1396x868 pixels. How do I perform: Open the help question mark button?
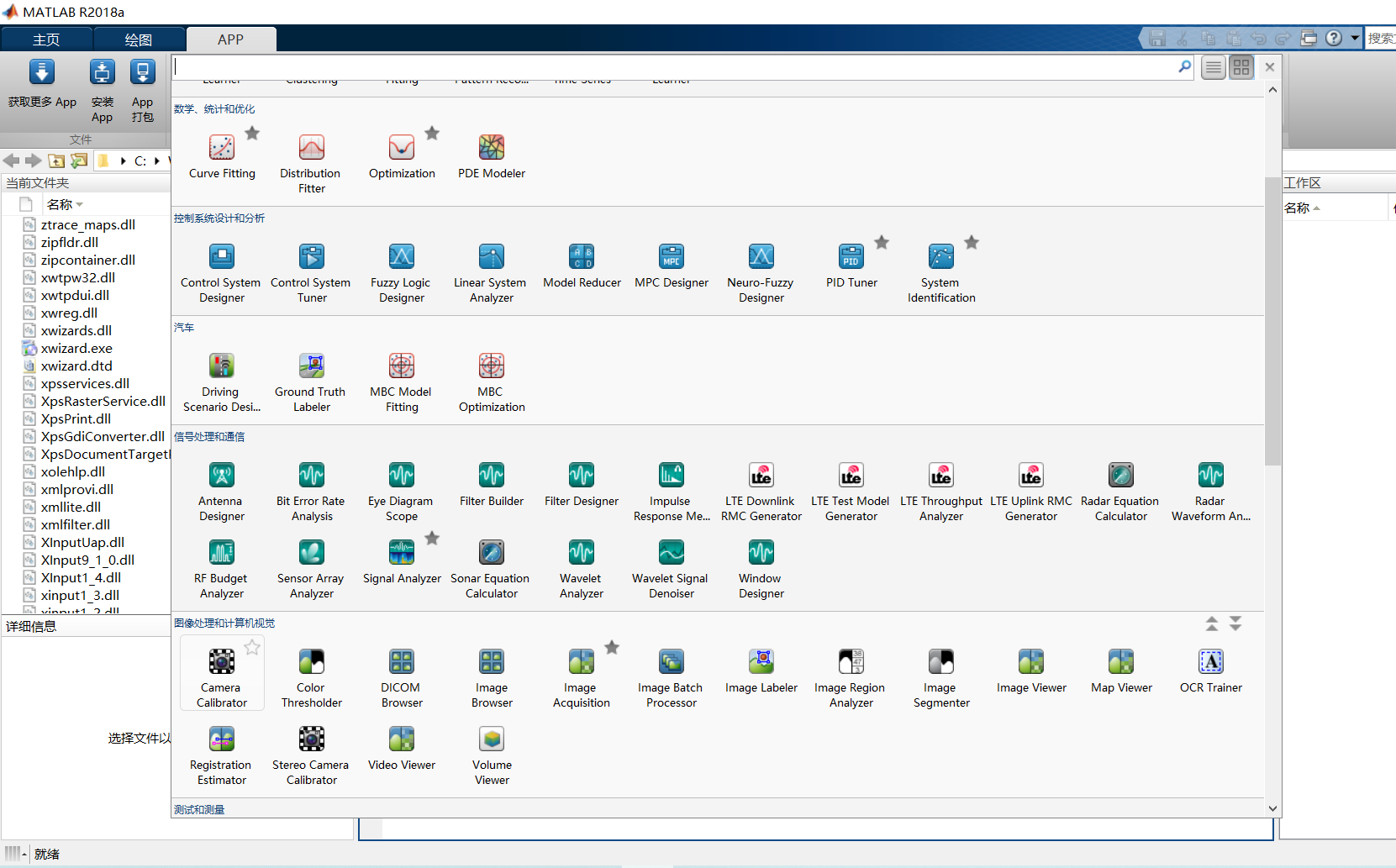[x=1334, y=38]
